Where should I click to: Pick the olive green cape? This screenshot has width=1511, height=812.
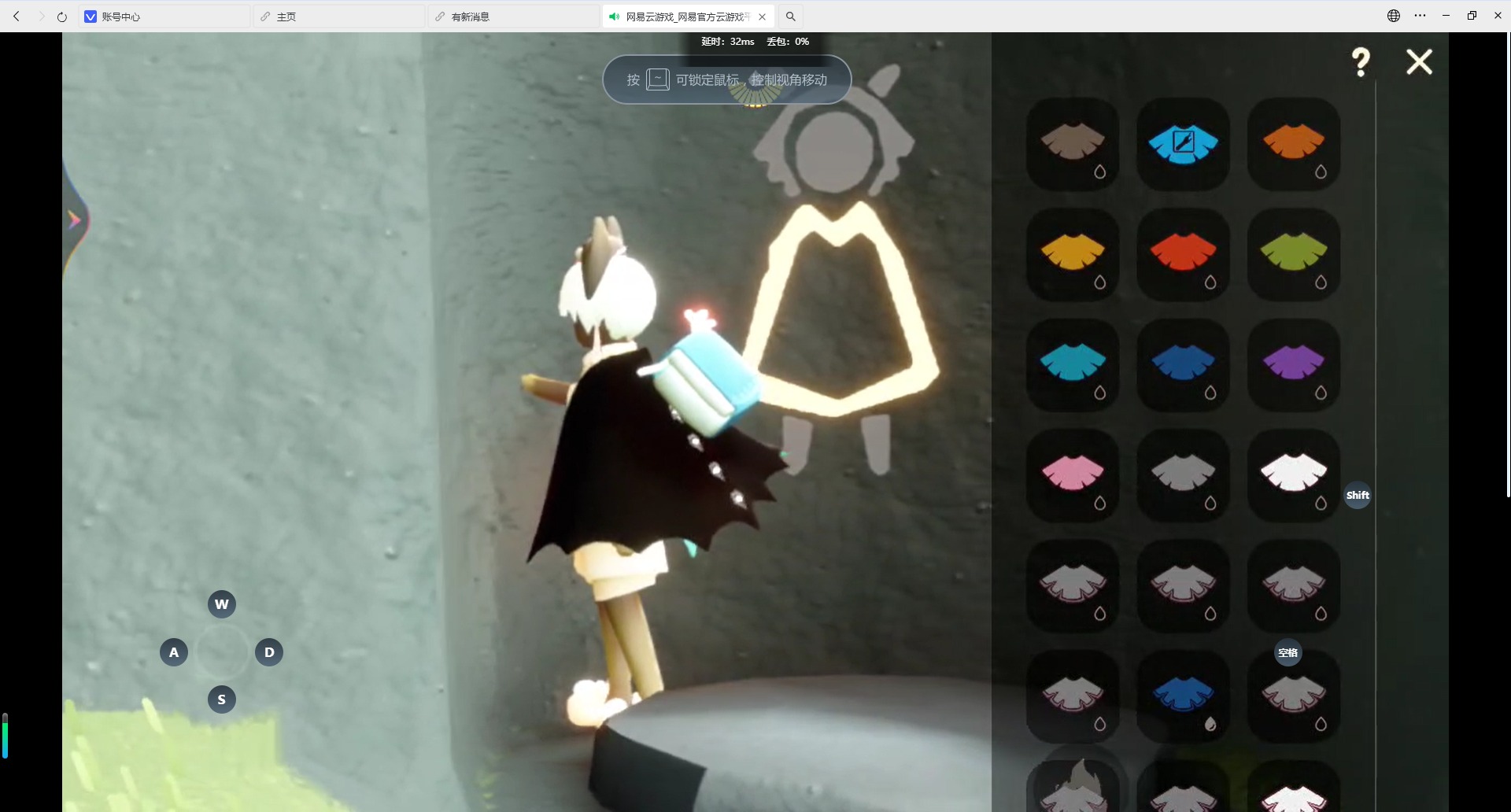pyautogui.click(x=1294, y=254)
